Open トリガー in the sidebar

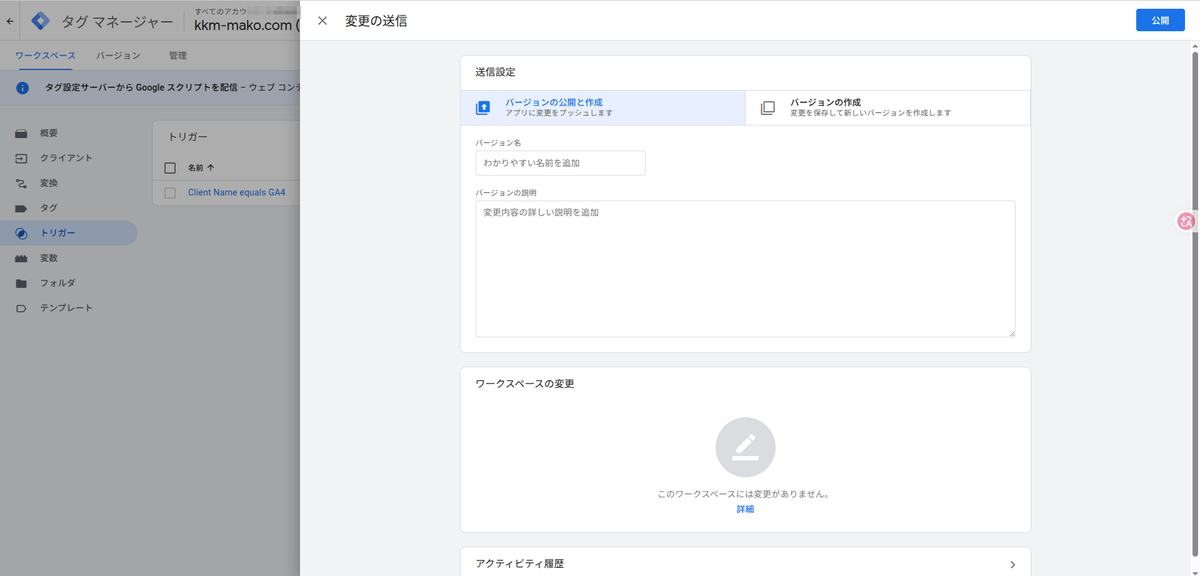pyautogui.click(x=68, y=233)
